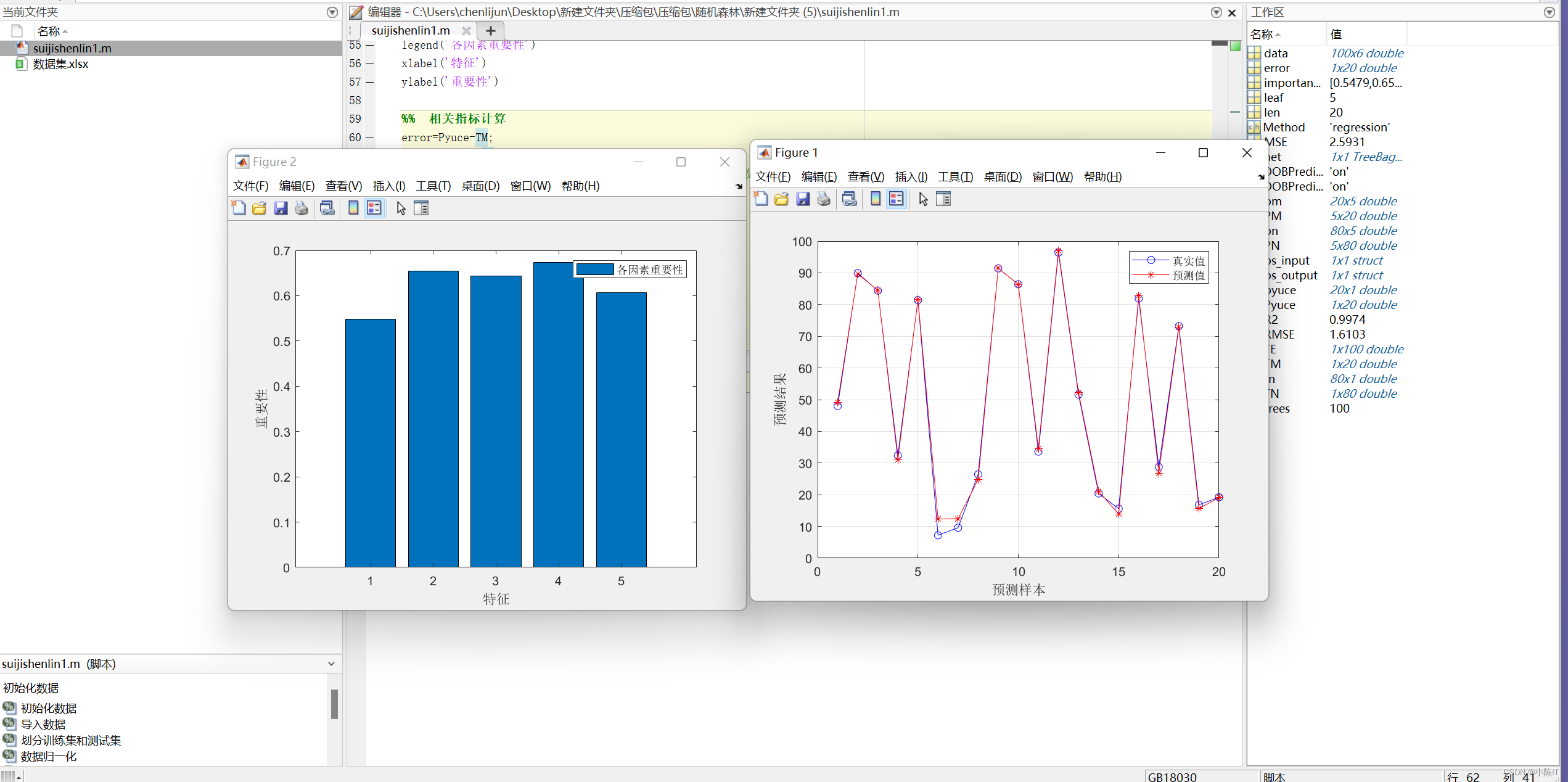This screenshot has height=782, width=1568.
Task: Select Edit Plot arrow tool in Figure 1
Action: (923, 199)
